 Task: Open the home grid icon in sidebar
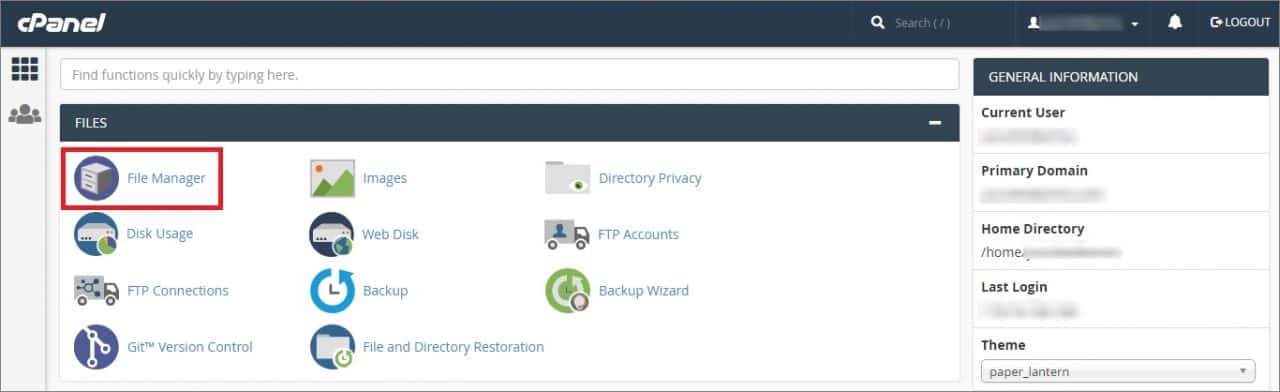pyautogui.click(x=25, y=69)
